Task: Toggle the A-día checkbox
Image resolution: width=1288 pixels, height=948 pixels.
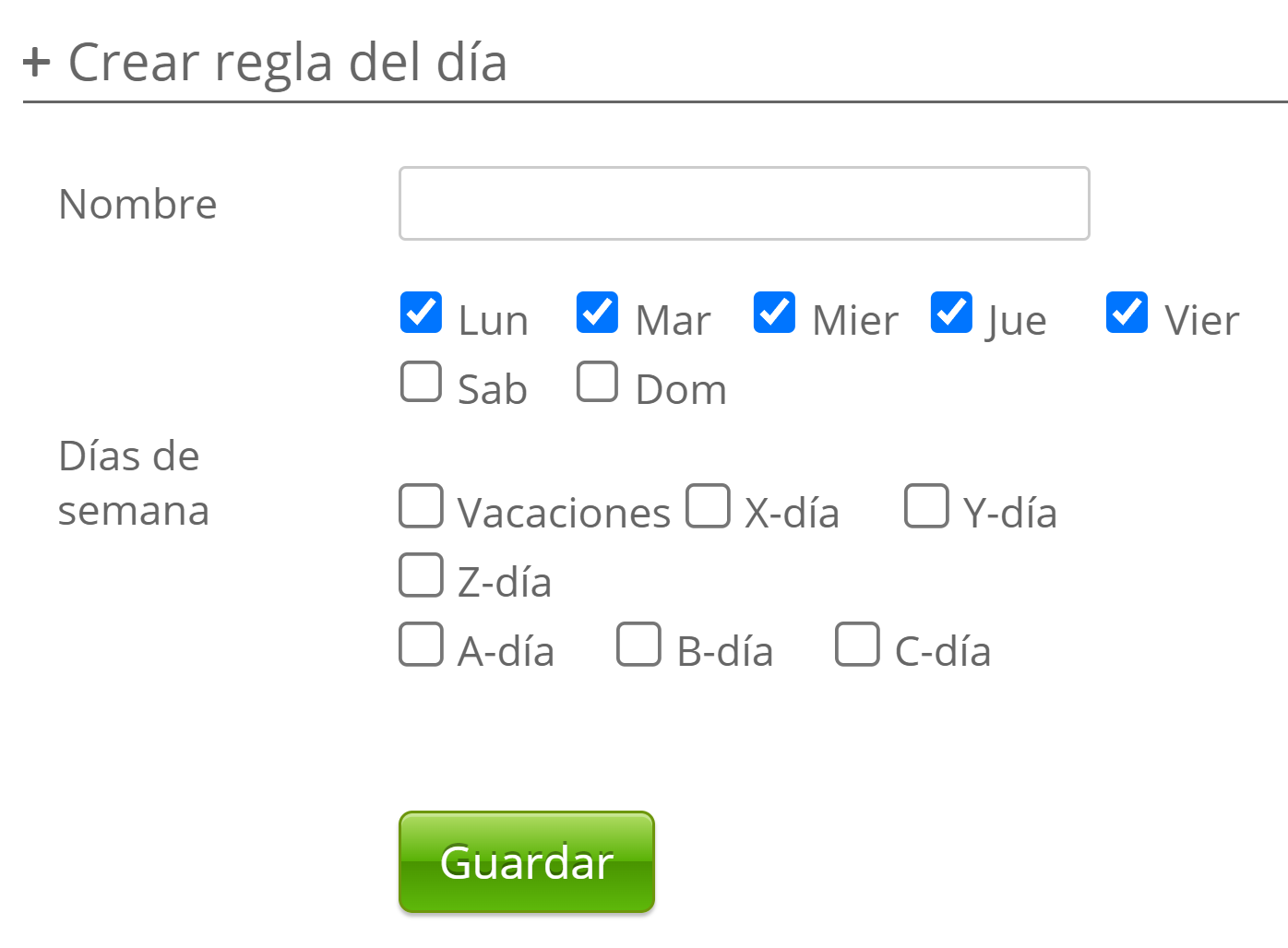Action: [x=421, y=645]
